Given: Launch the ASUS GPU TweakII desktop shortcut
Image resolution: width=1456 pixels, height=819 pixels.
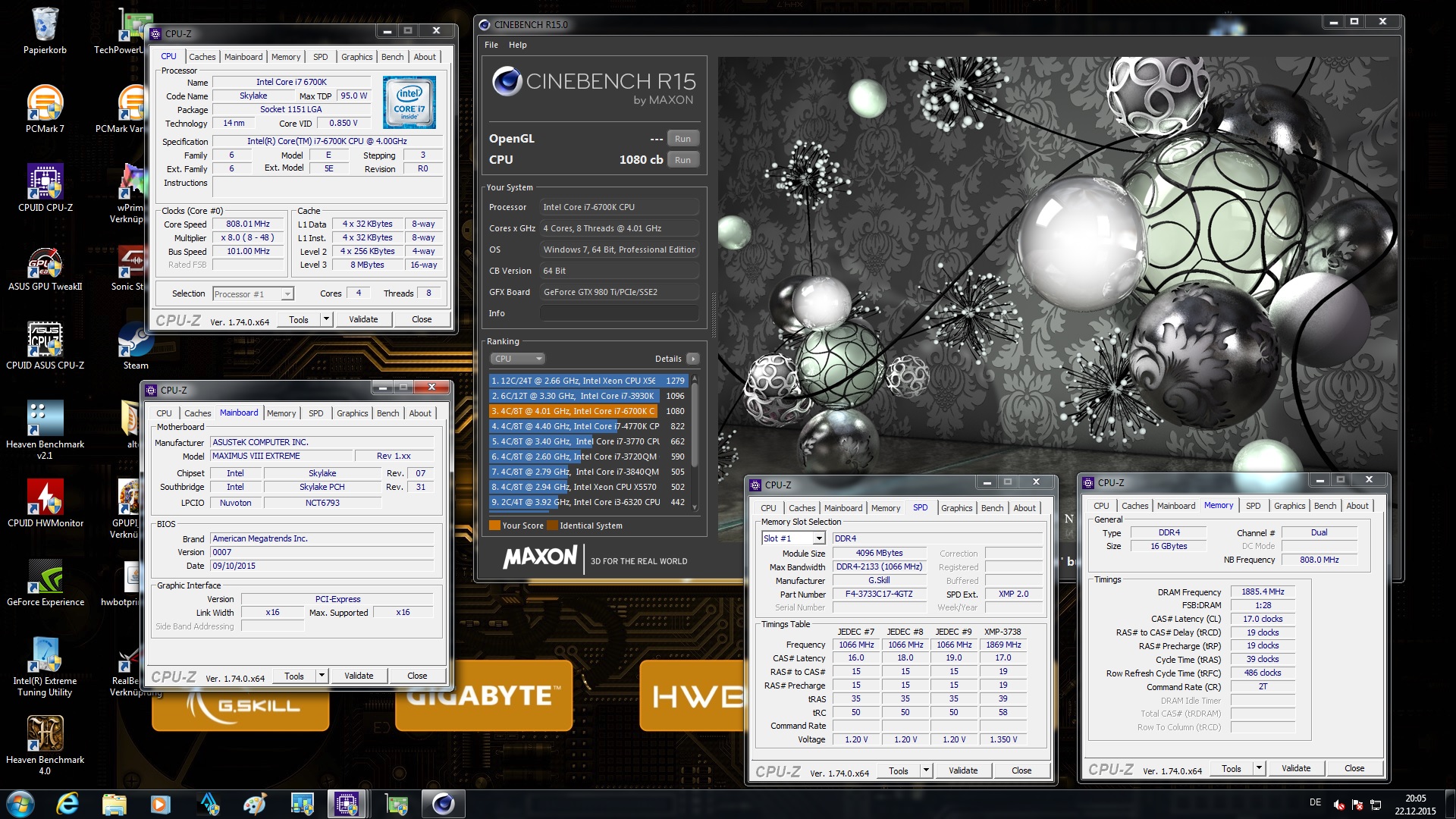Looking at the screenshot, I should tap(45, 267).
